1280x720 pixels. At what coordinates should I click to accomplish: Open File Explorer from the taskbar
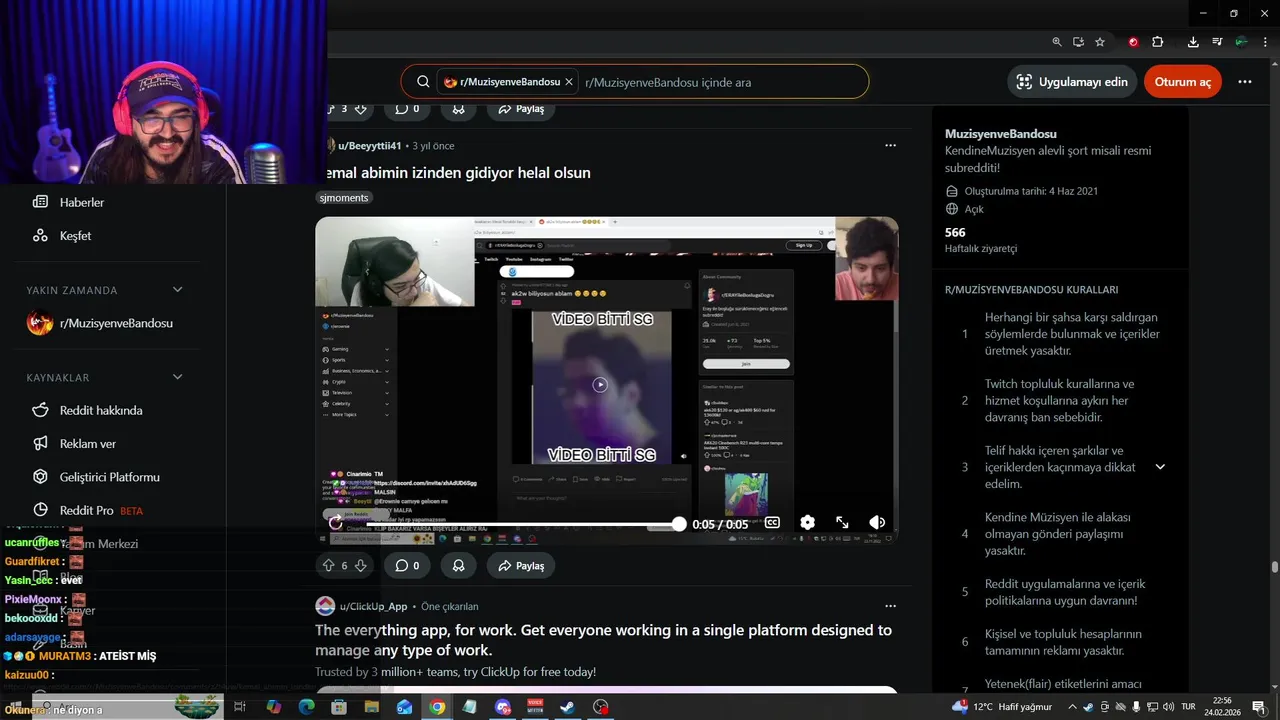(x=371, y=707)
